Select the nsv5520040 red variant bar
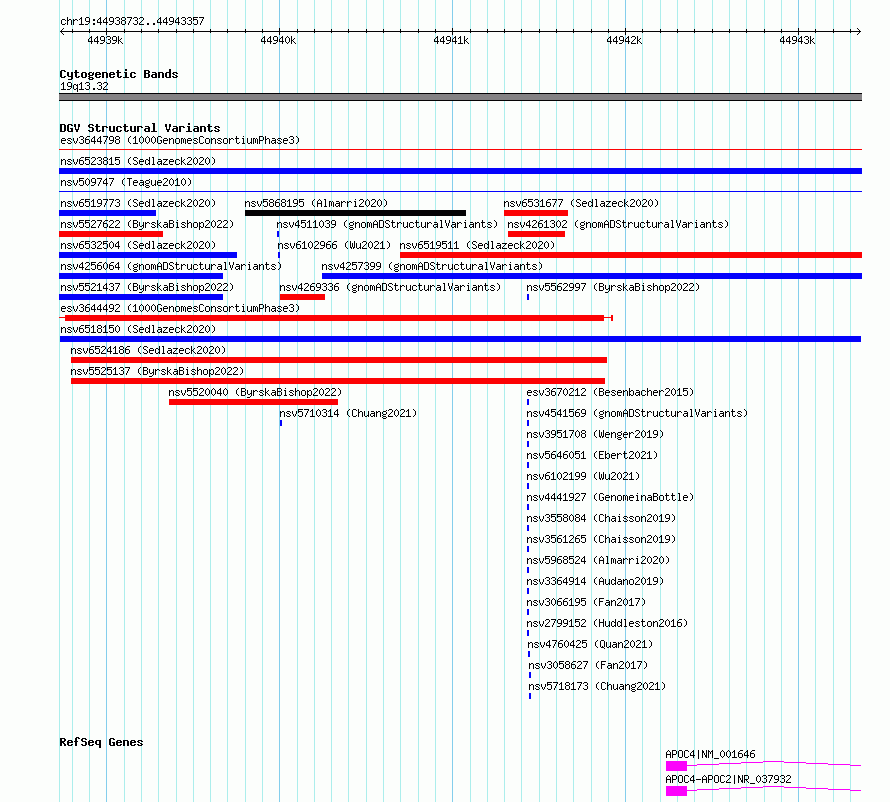Viewport: 890px width, 802px height. tap(253, 402)
